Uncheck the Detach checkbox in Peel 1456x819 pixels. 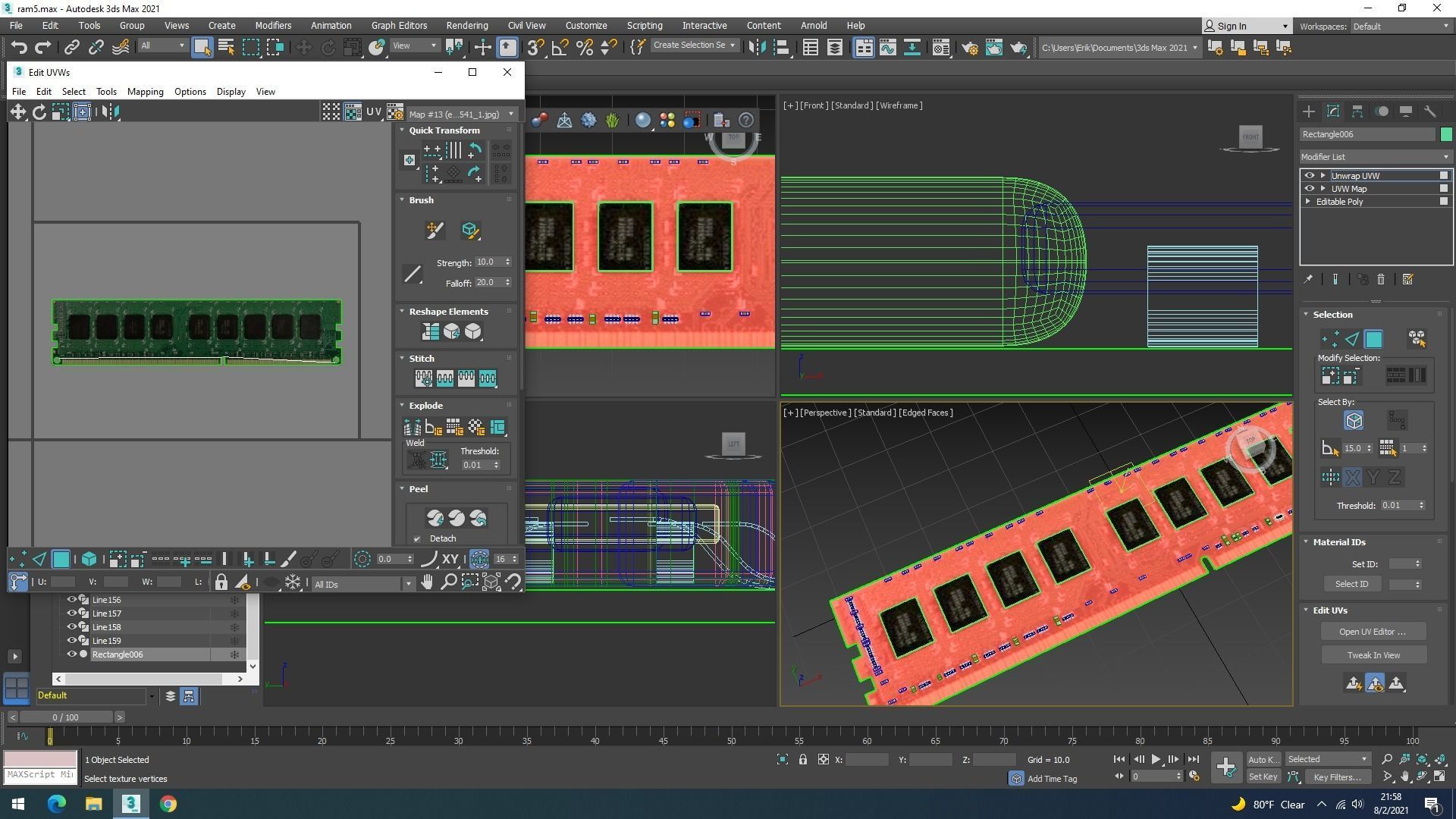click(417, 539)
